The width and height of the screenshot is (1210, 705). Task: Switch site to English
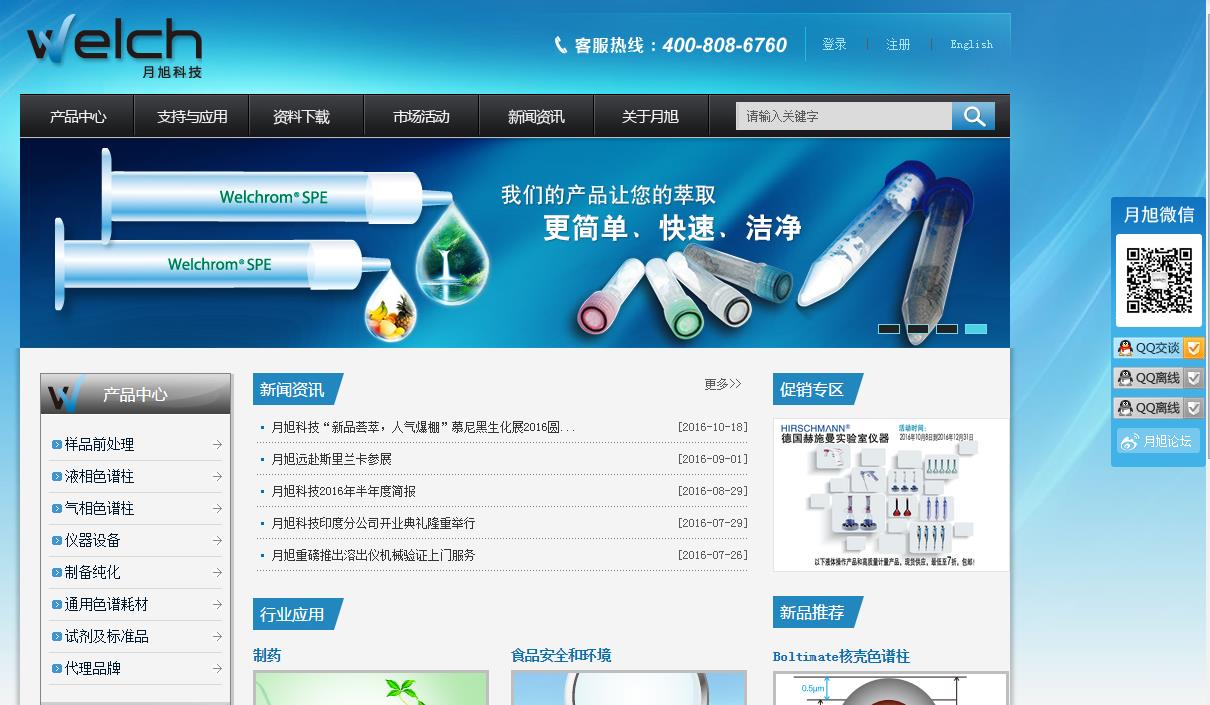pos(971,44)
